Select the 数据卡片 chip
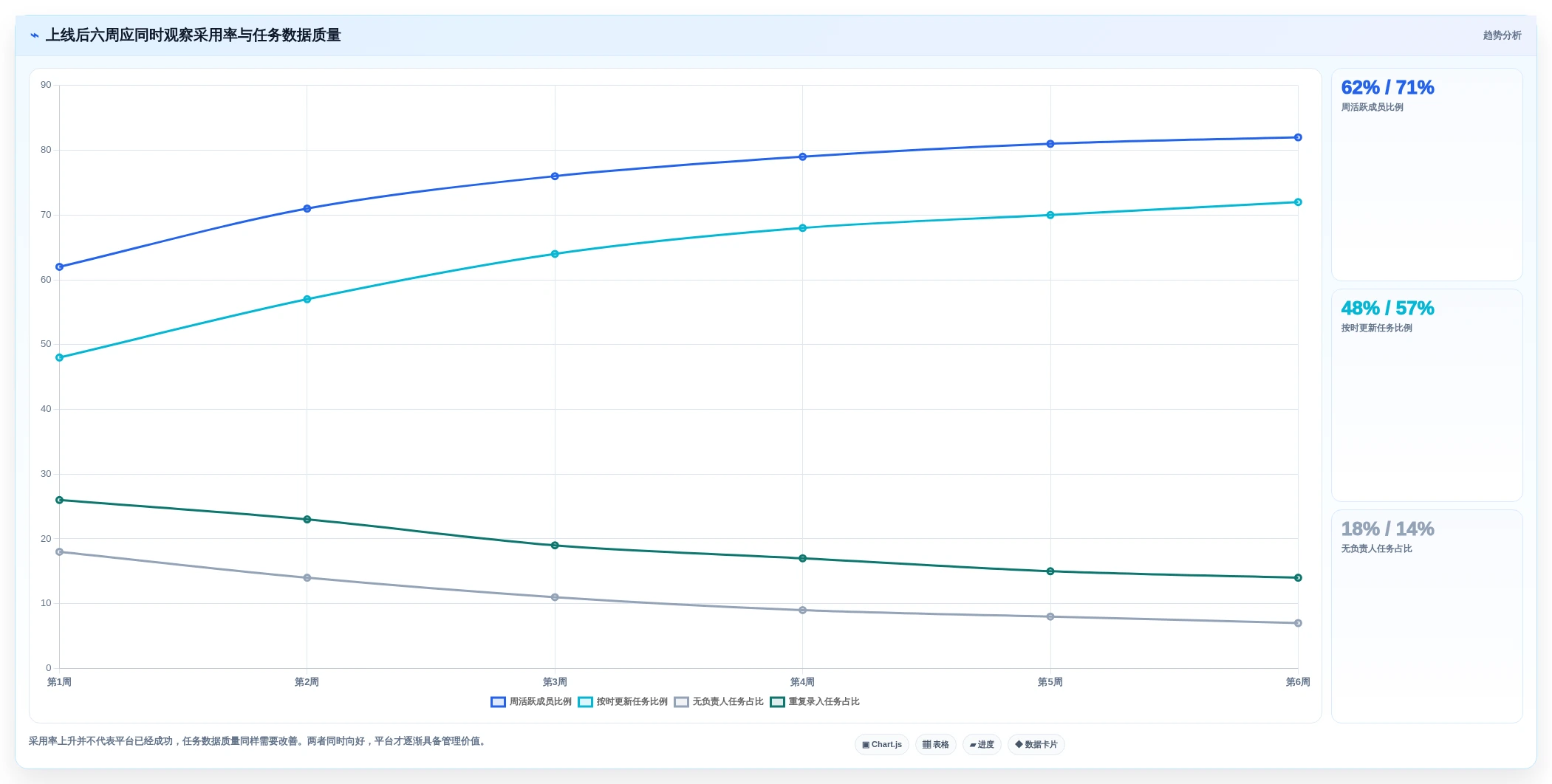Image resolution: width=1552 pixels, height=784 pixels. [x=1036, y=744]
